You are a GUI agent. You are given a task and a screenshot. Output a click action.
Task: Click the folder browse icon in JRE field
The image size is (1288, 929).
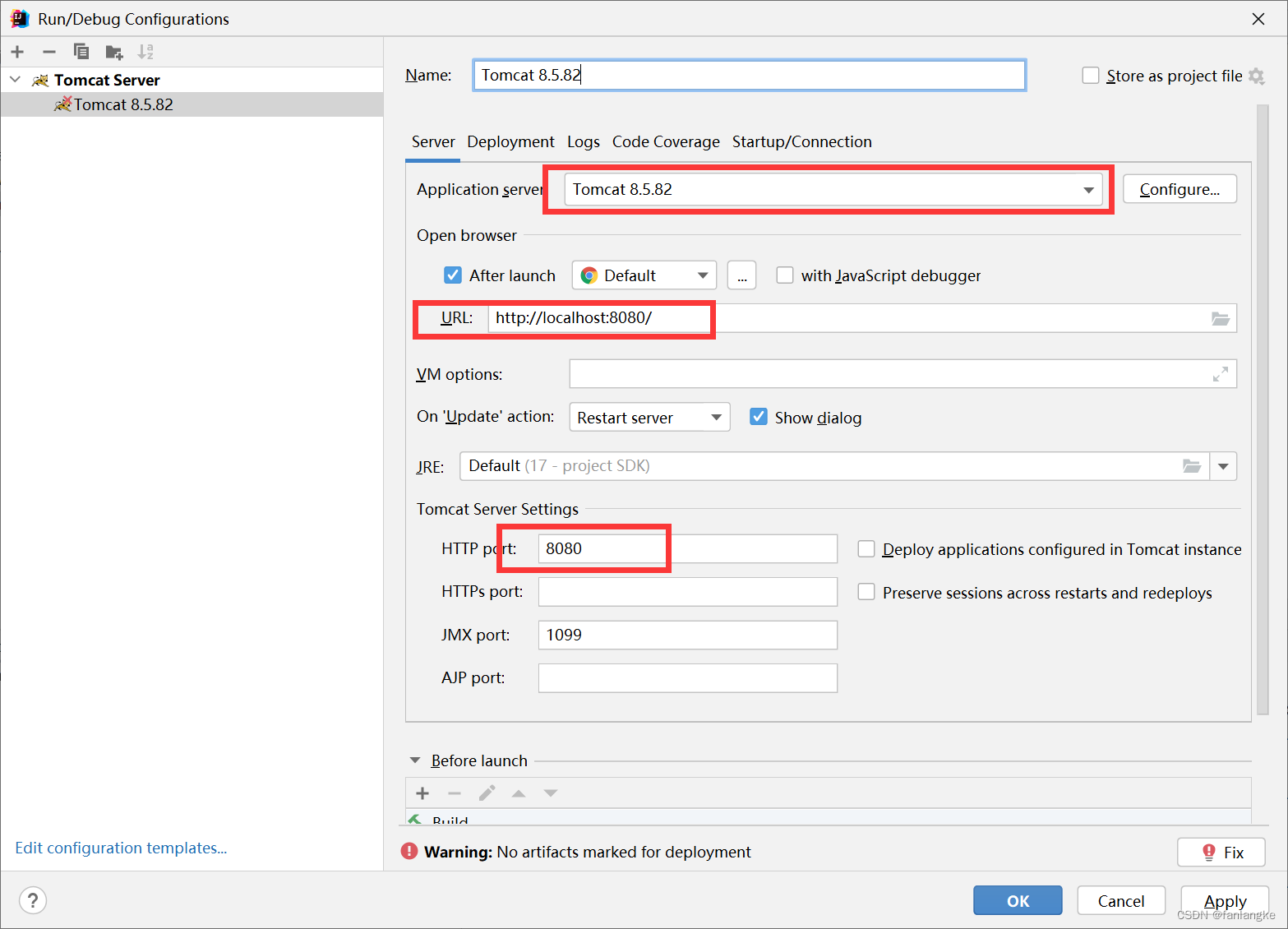point(1192,466)
